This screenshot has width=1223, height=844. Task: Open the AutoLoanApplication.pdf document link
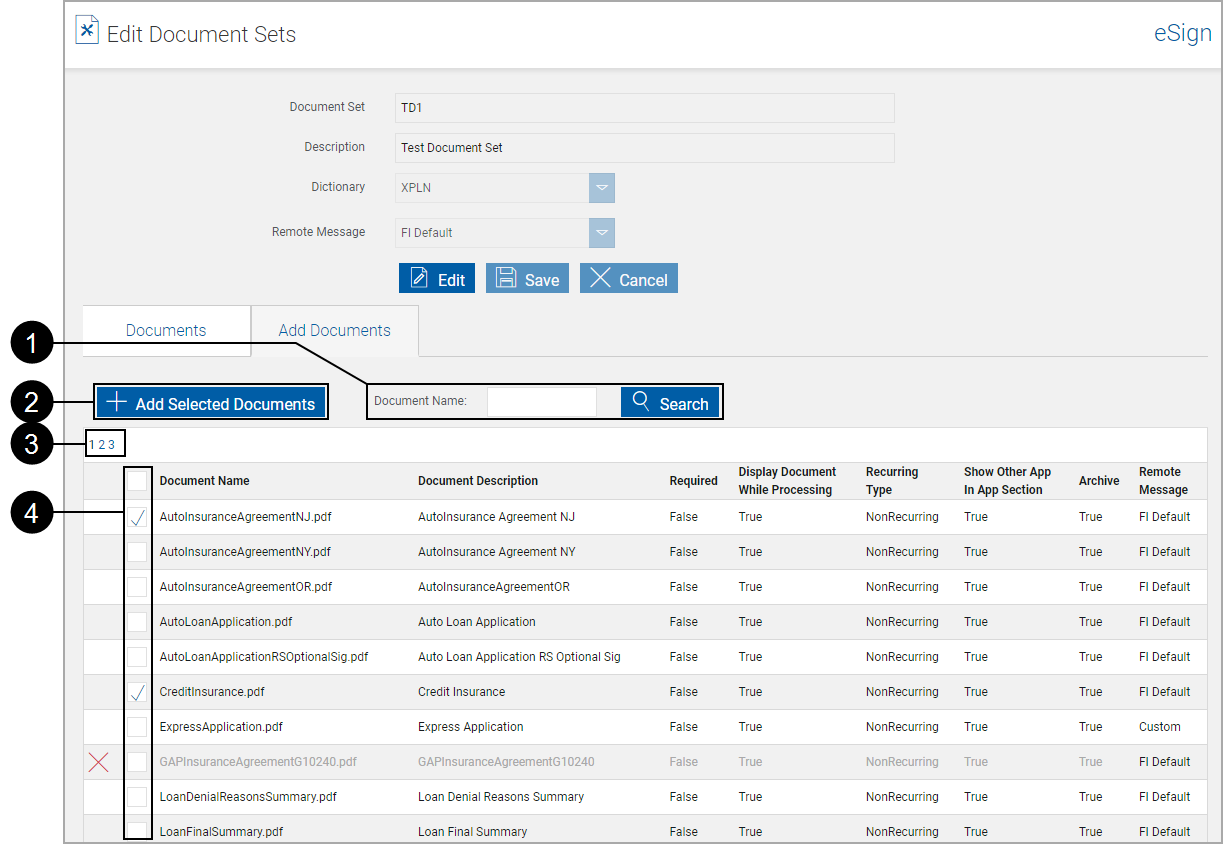point(226,621)
